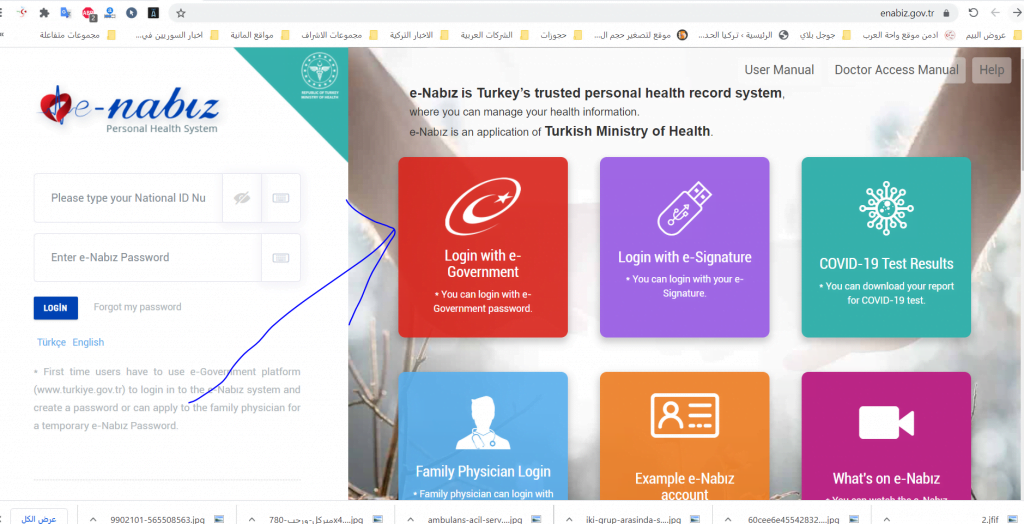This screenshot has height=524, width=1024.
Task: Open bookmark folder 'الشركات العربية'
Action: tap(494, 35)
